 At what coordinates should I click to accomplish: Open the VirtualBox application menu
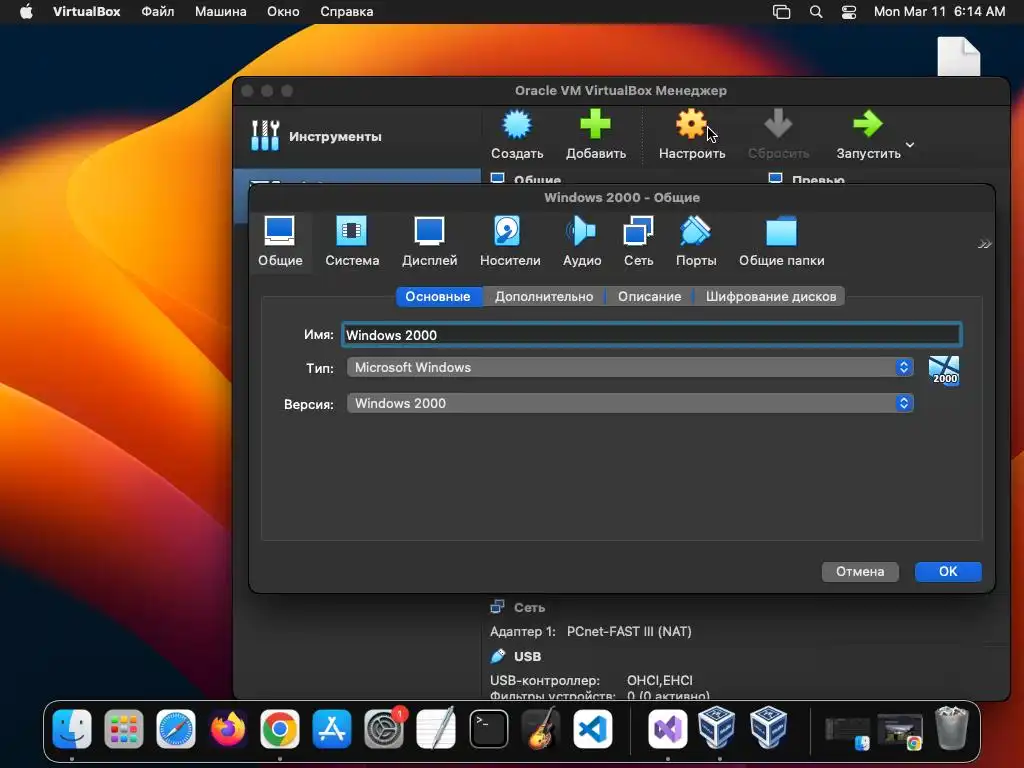coord(86,12)
